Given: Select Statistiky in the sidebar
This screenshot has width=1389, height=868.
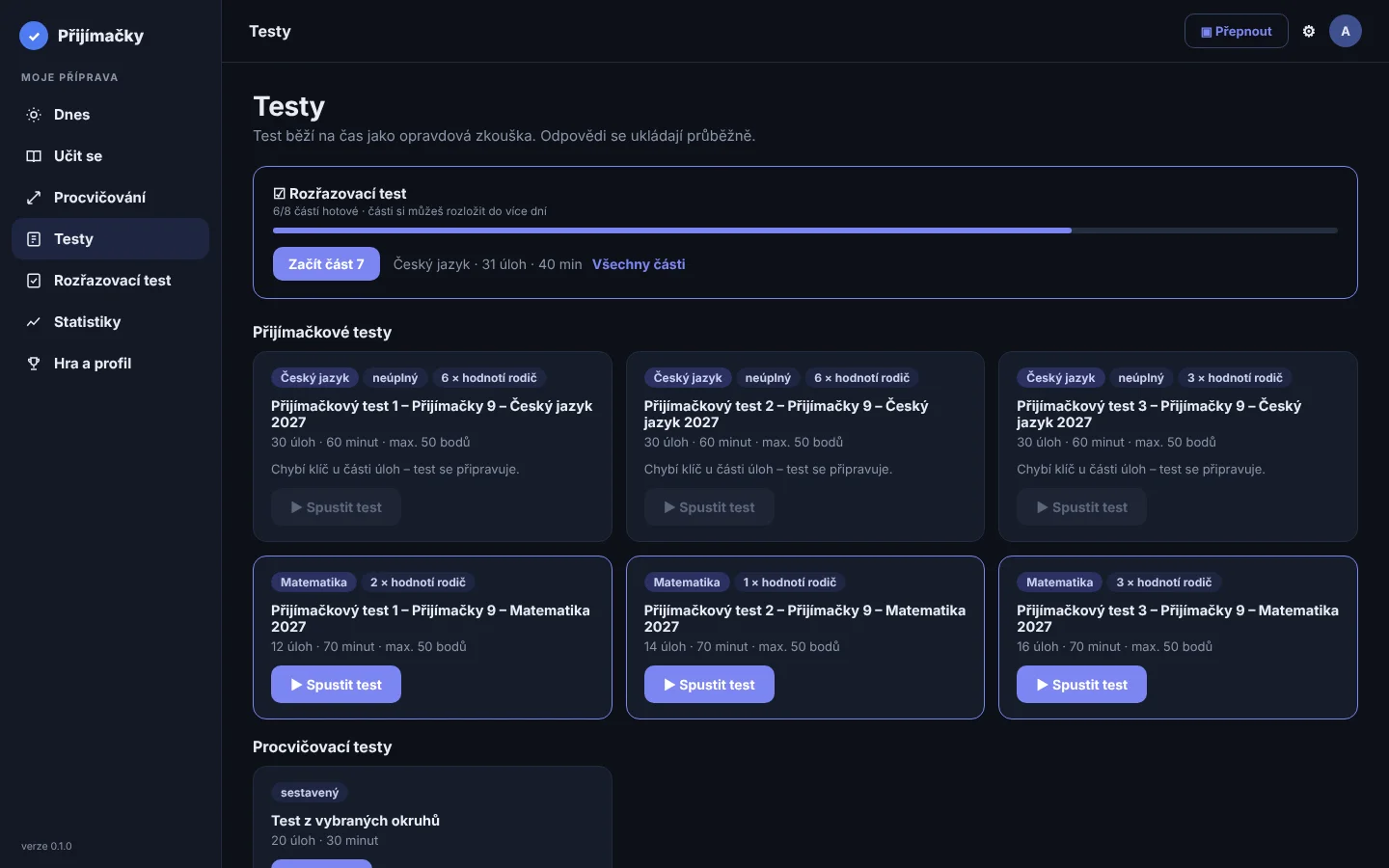Looking at the screenshot, I should coord(110,322).
